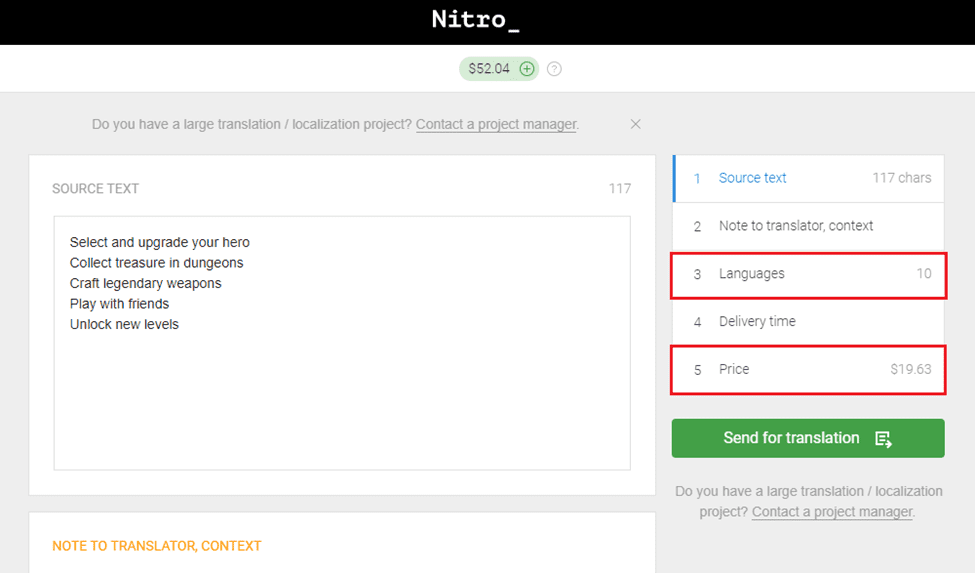The height and width of the screenshot is (573, 975).
Task: Click the document icon on Send for translation
Action: click(883, 439)
